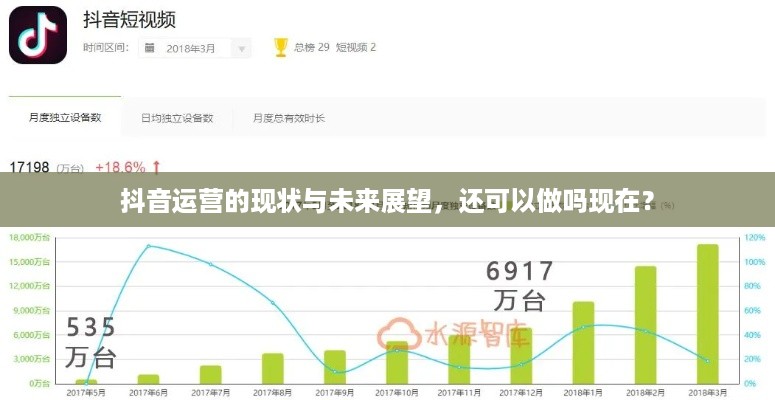Click the 2018年1月 line data point
Screen dimensions: 775x400
(x=583, y=327)
